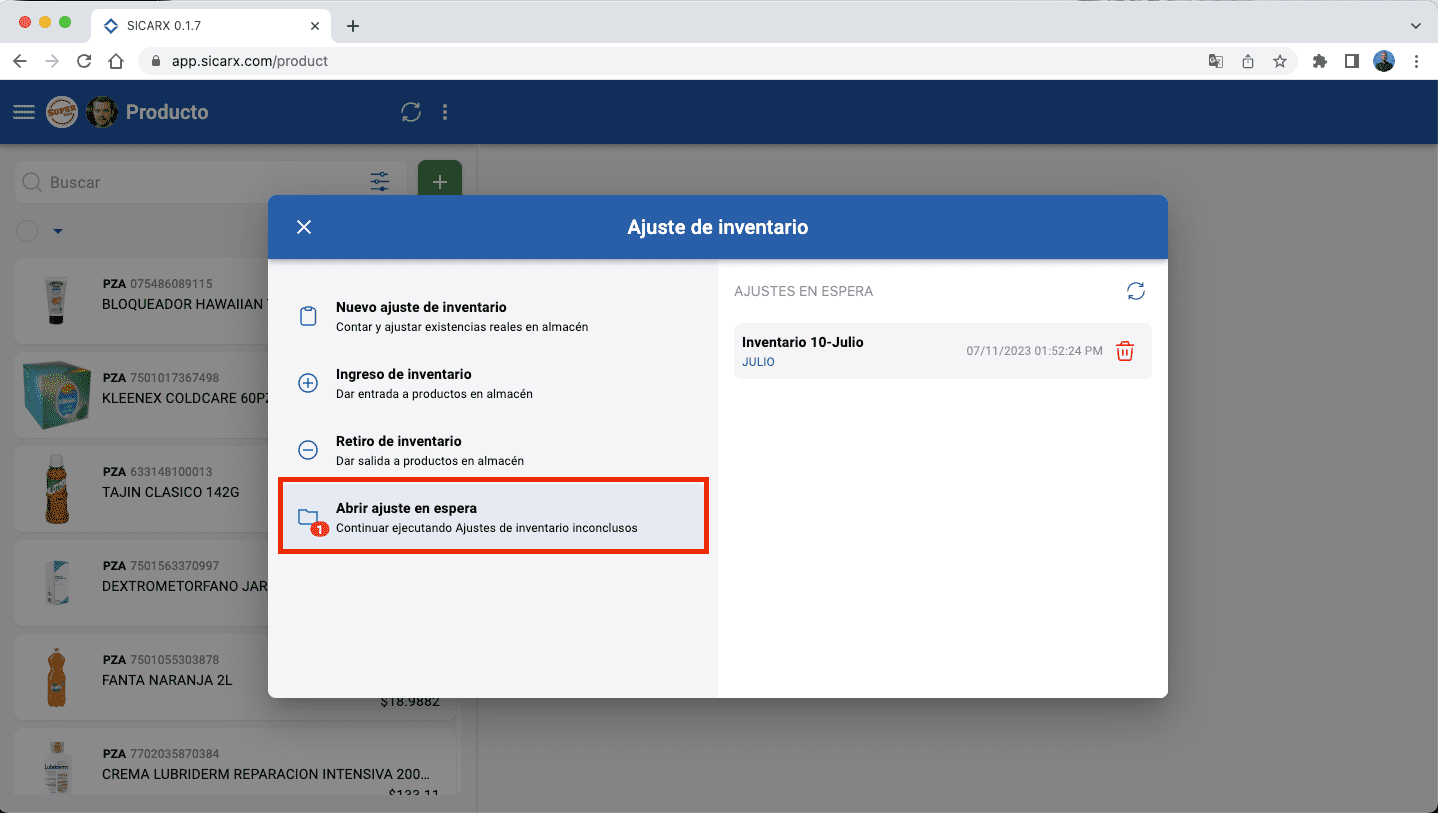The width and height of the screenshot is (1438, 813).
Task: Click the green add product button
Action: (439, 182)
